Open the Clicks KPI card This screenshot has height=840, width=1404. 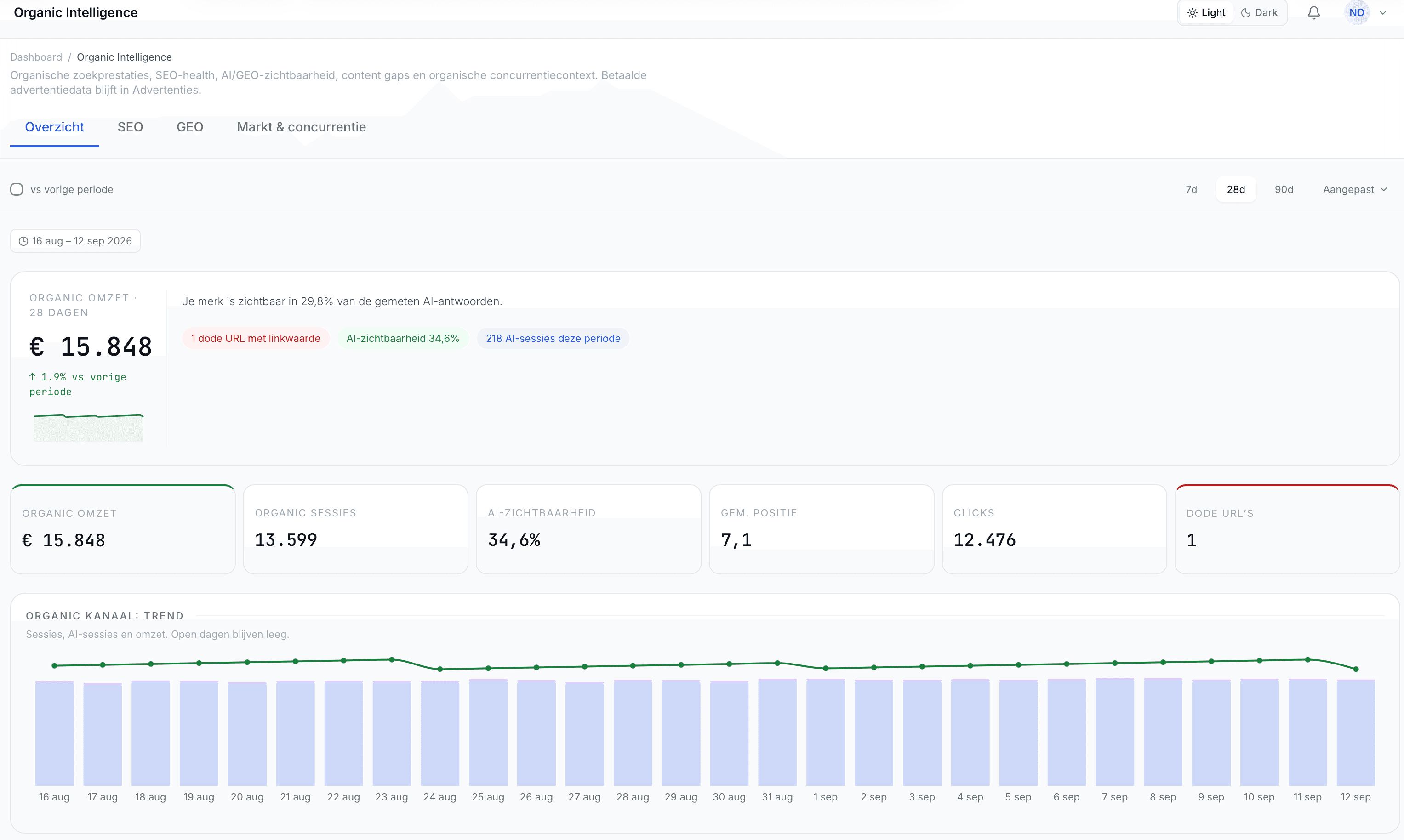[x=1054, y=529]
